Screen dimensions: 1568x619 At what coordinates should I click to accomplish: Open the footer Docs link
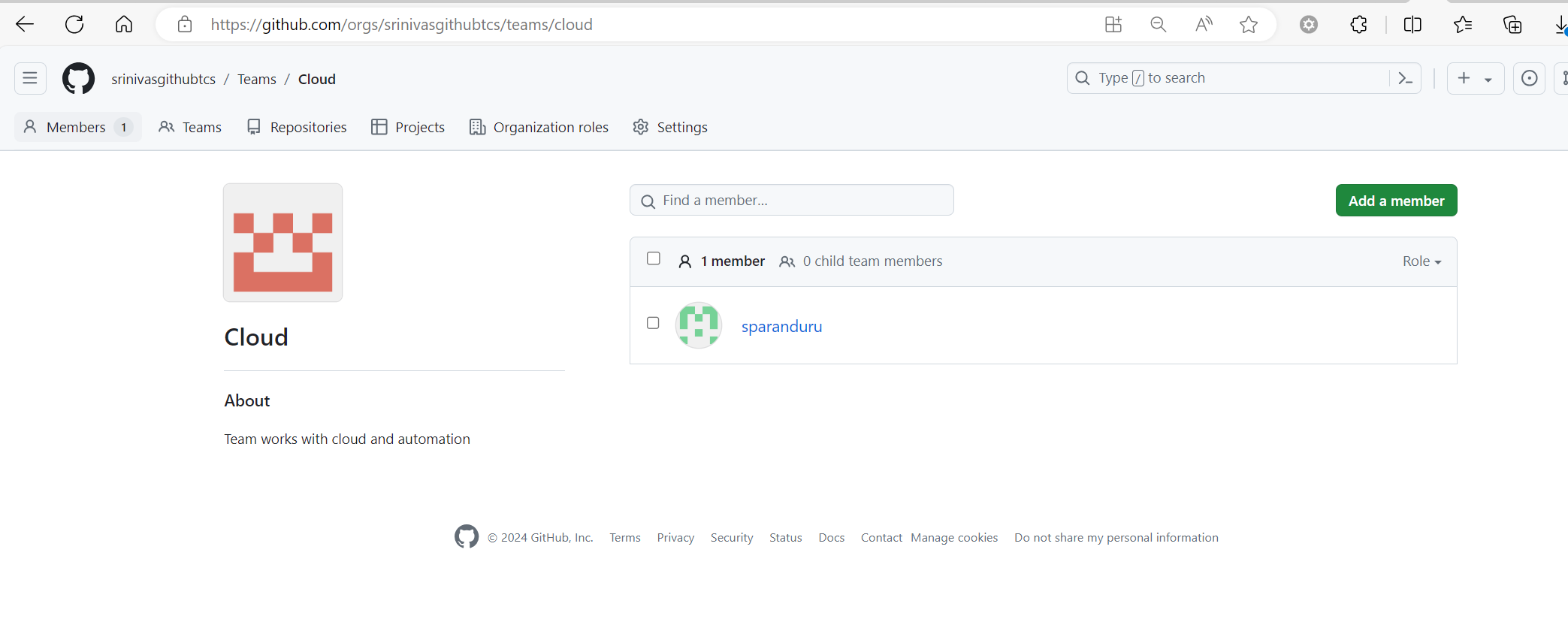click(x=832, y=538)
